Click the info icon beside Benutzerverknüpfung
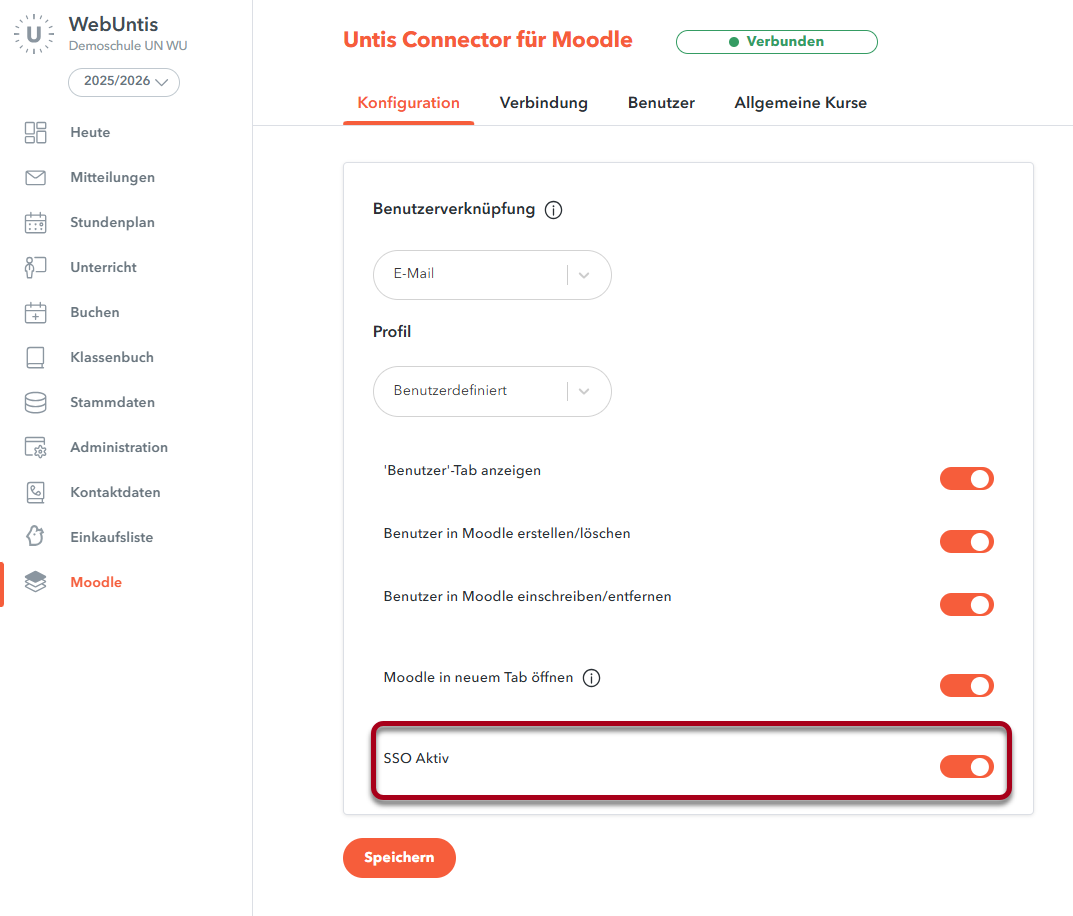 pyautogui.click(x=554, y=210)
